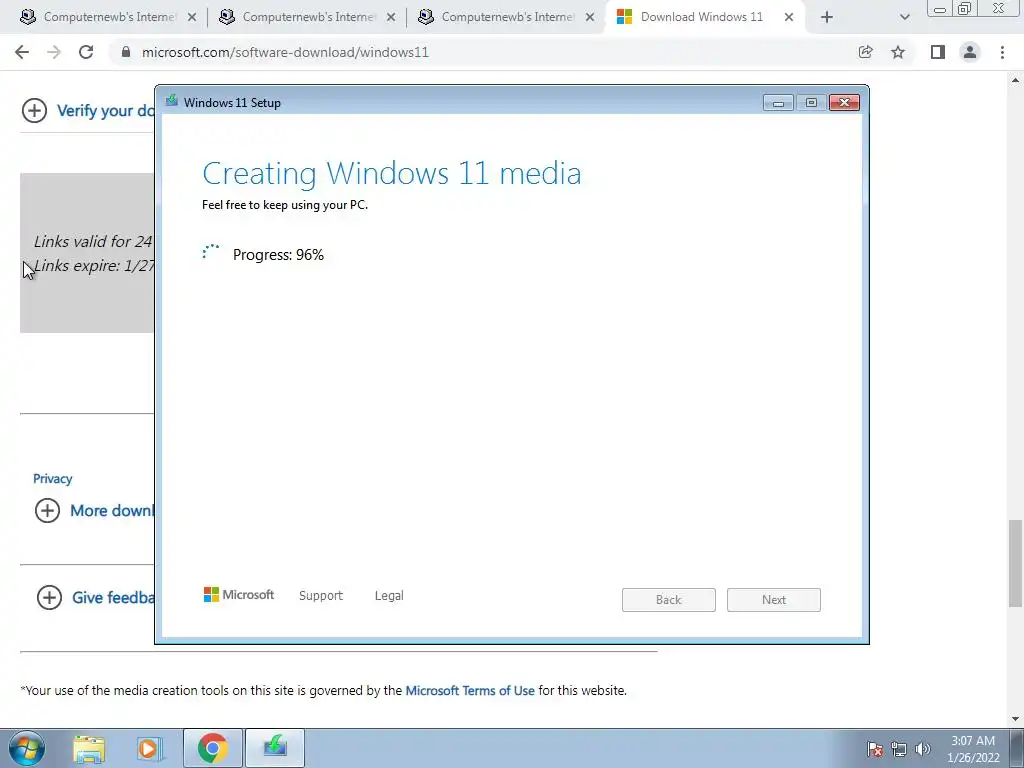Image resolution: width=1024 pixels, height=768 pixels.
Task: Click the scrollbar down arrow
Action: tap(1015, 719)
